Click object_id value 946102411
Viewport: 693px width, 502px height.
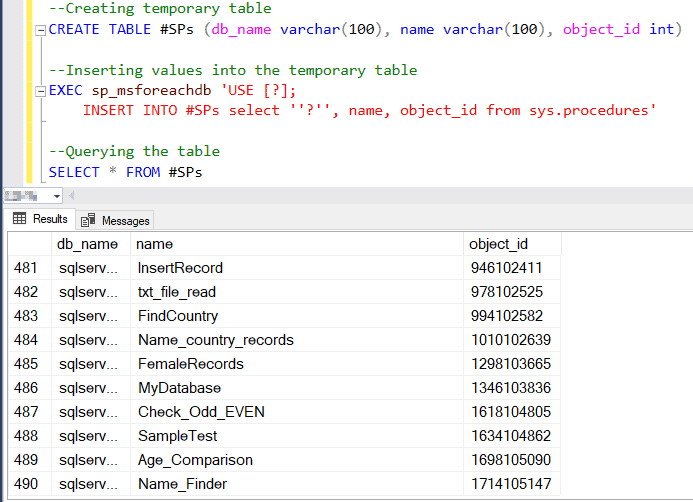click(512, 268)
